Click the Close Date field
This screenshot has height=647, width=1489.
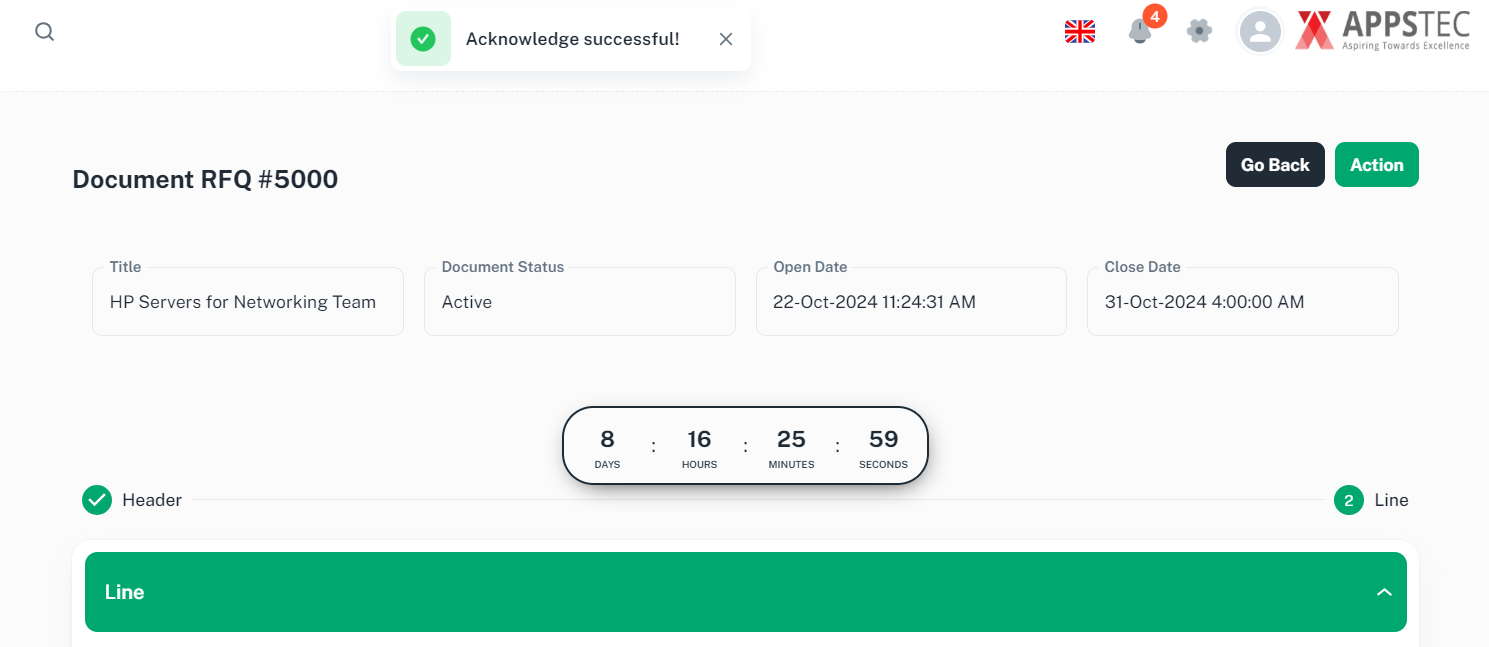click(x=1242, y=302)
